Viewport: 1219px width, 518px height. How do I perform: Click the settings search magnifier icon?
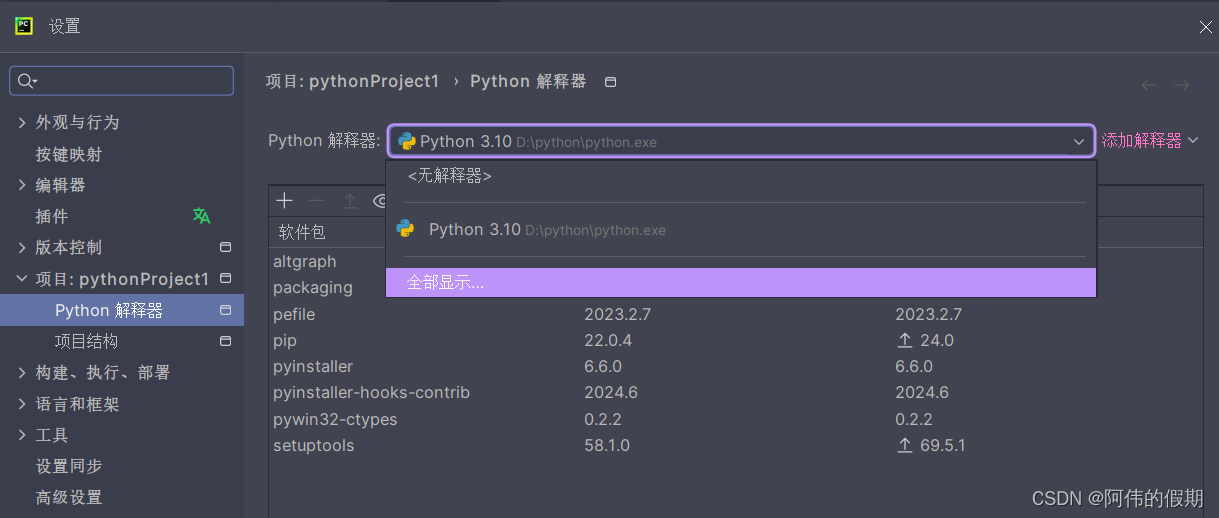click(28, 81)
